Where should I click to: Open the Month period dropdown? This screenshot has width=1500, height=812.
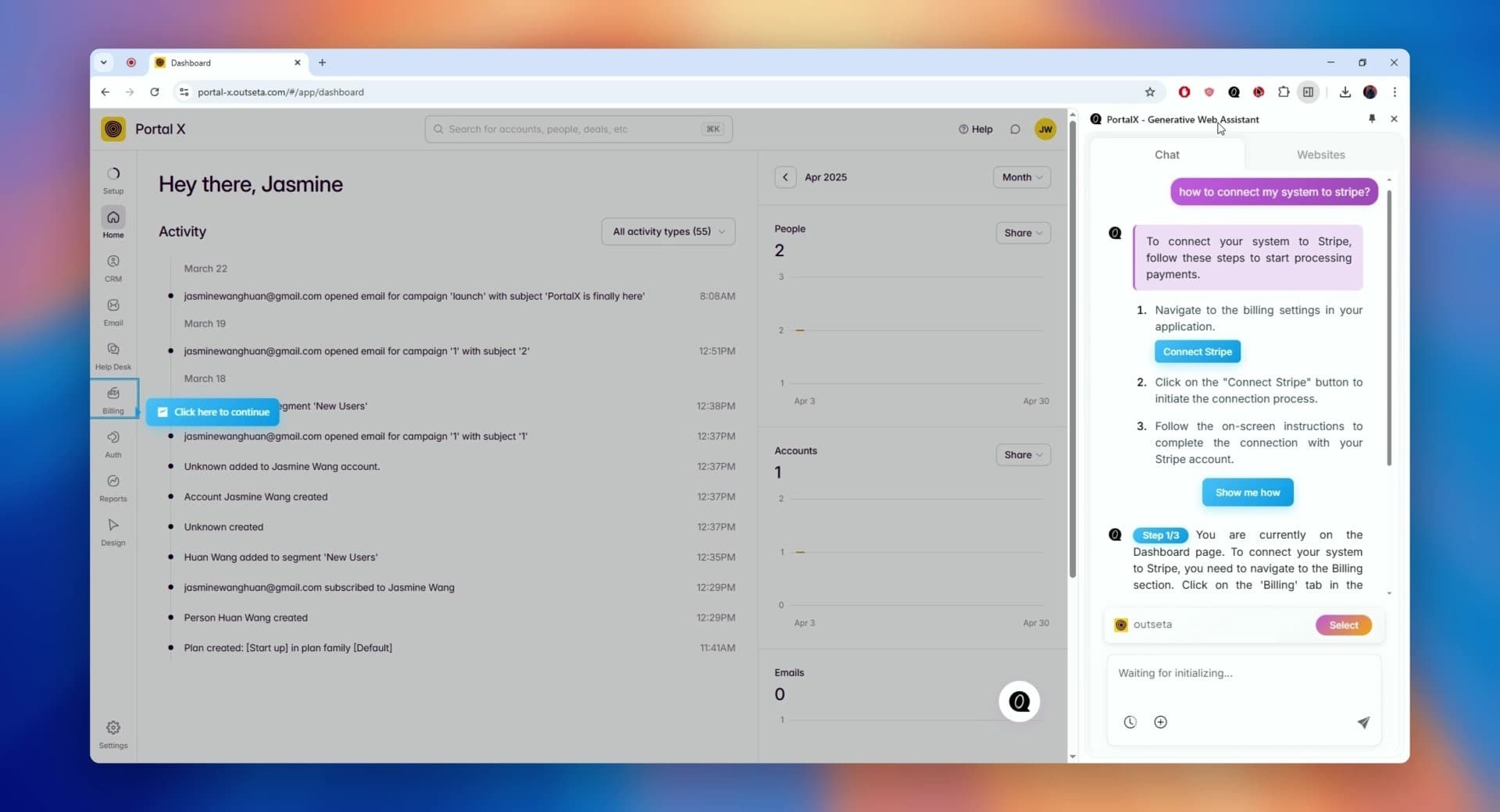tap(1021, 177)
